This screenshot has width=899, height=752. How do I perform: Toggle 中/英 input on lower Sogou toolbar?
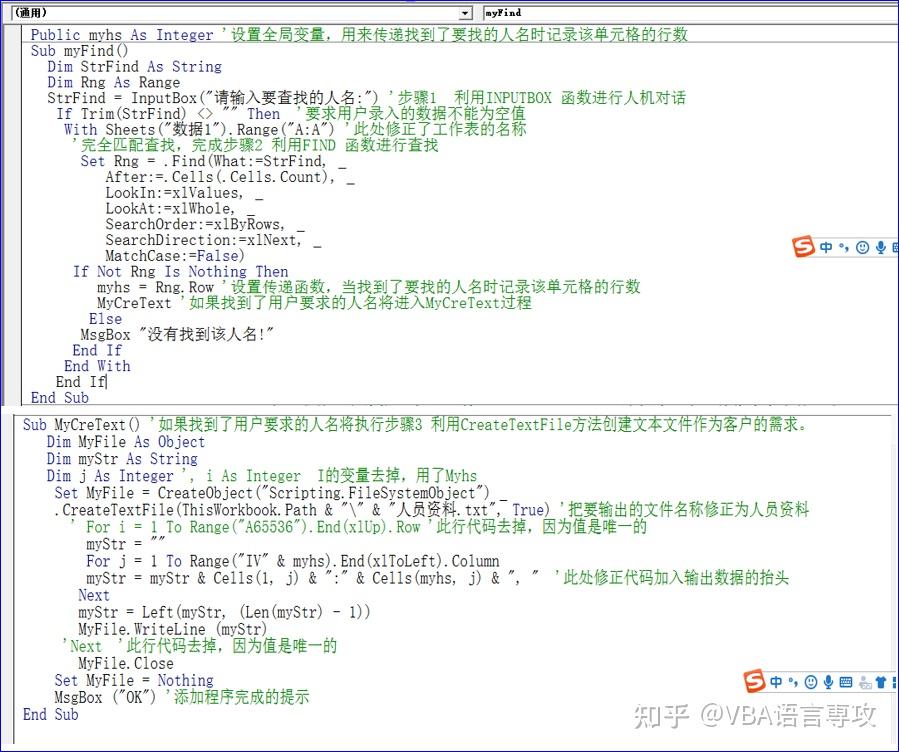pyautogui.click(x=776, y=682)
